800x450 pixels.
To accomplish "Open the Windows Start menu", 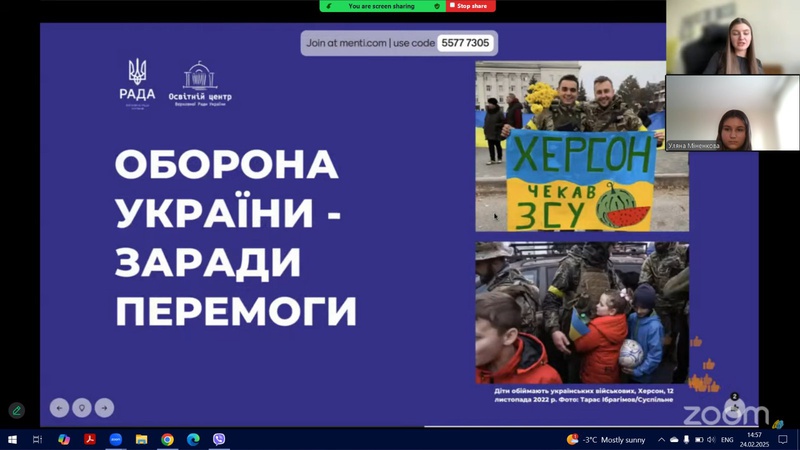I will pyautogui.click(x=13, y=439).
